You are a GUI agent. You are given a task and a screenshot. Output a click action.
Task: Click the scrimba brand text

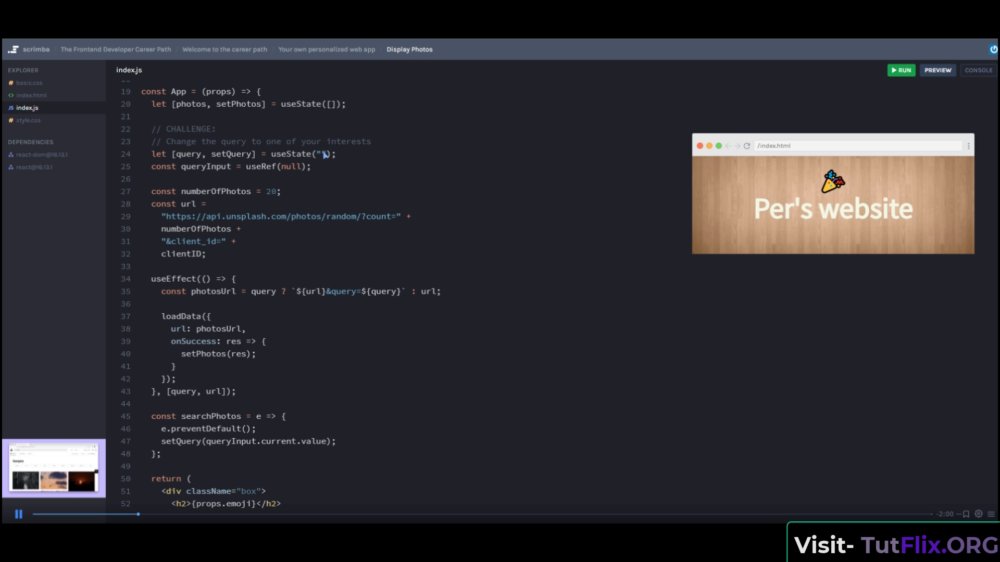pyautogui.click(x=36, y=49)
